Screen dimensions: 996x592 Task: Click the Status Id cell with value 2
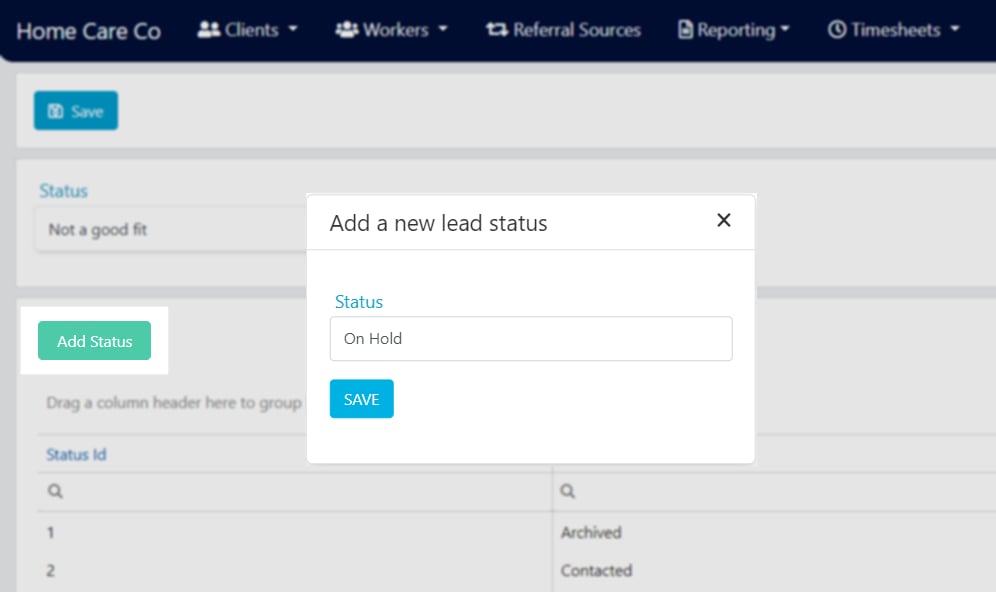point(51,570)
